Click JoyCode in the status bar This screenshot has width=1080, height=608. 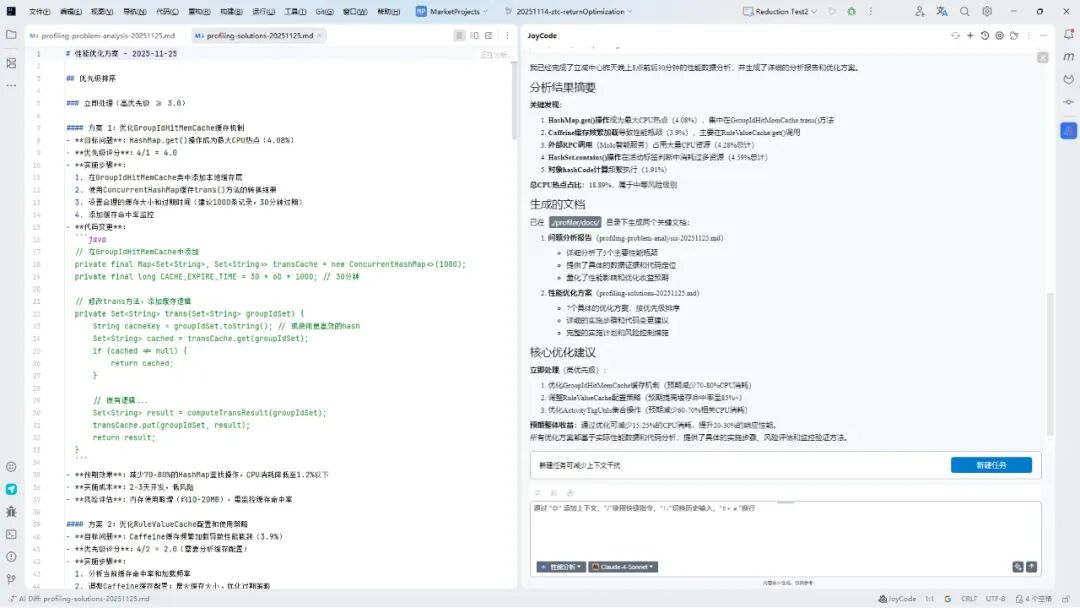click(897, 599)
